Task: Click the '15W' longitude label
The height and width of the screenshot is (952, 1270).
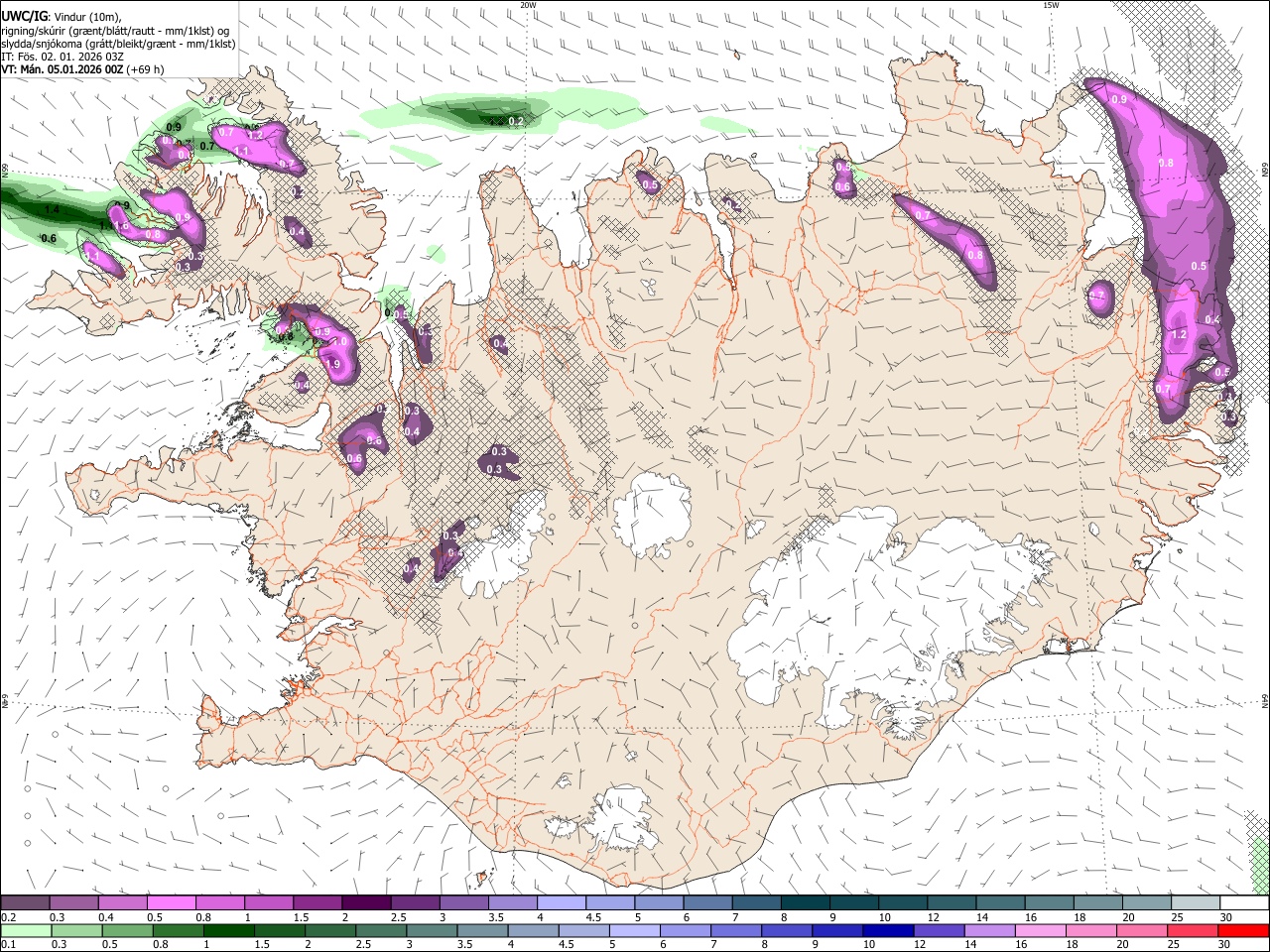Action: 1051,5
